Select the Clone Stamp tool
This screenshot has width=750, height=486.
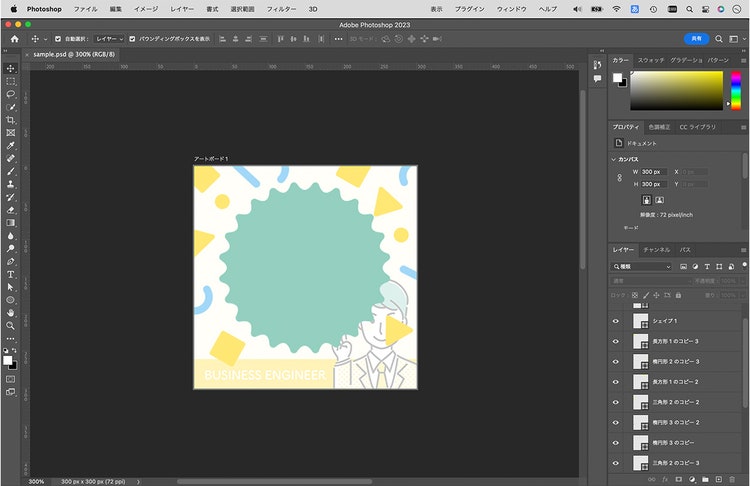(x=11, y=184)
